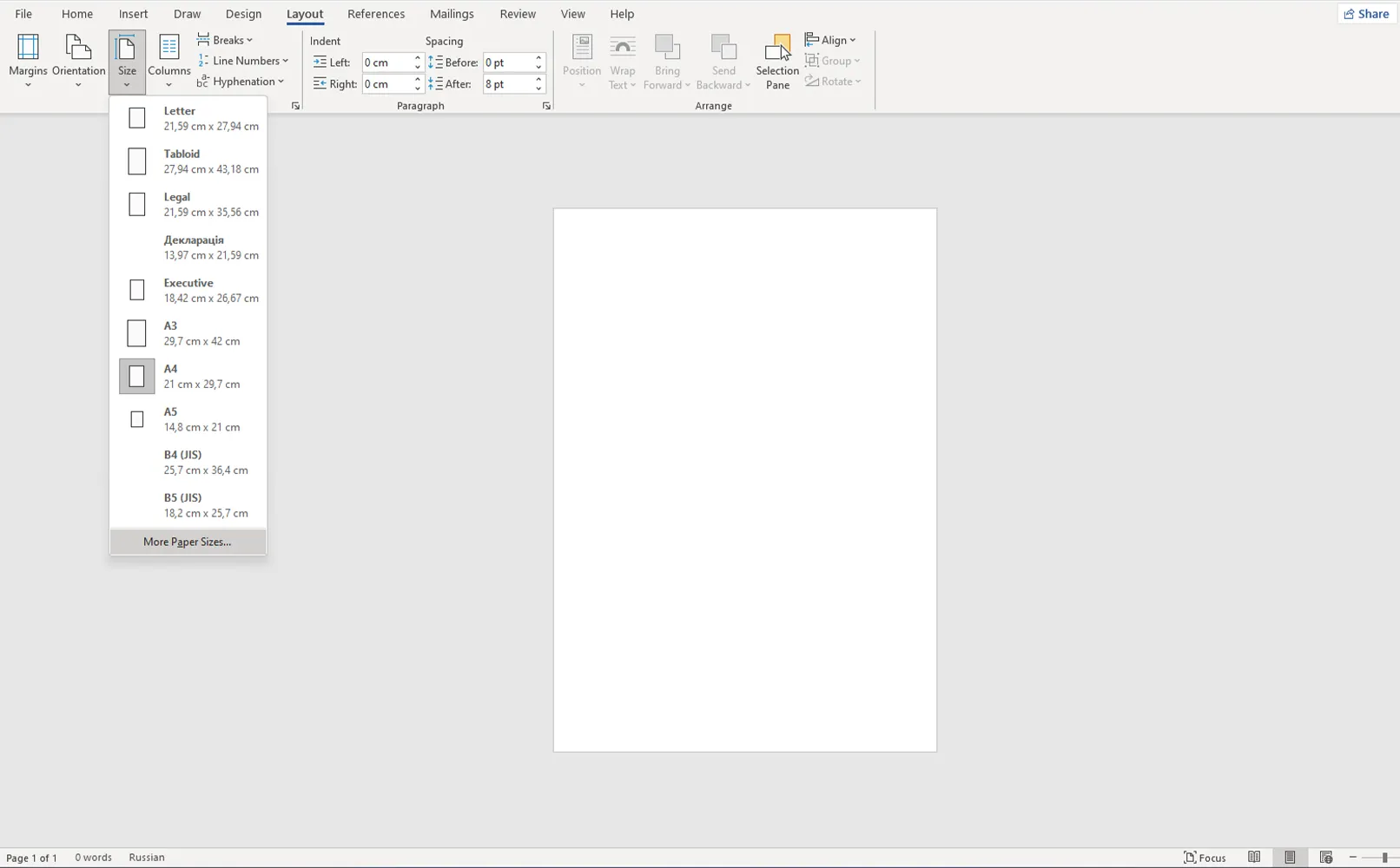Click Send Backward icon

(723, 48)
